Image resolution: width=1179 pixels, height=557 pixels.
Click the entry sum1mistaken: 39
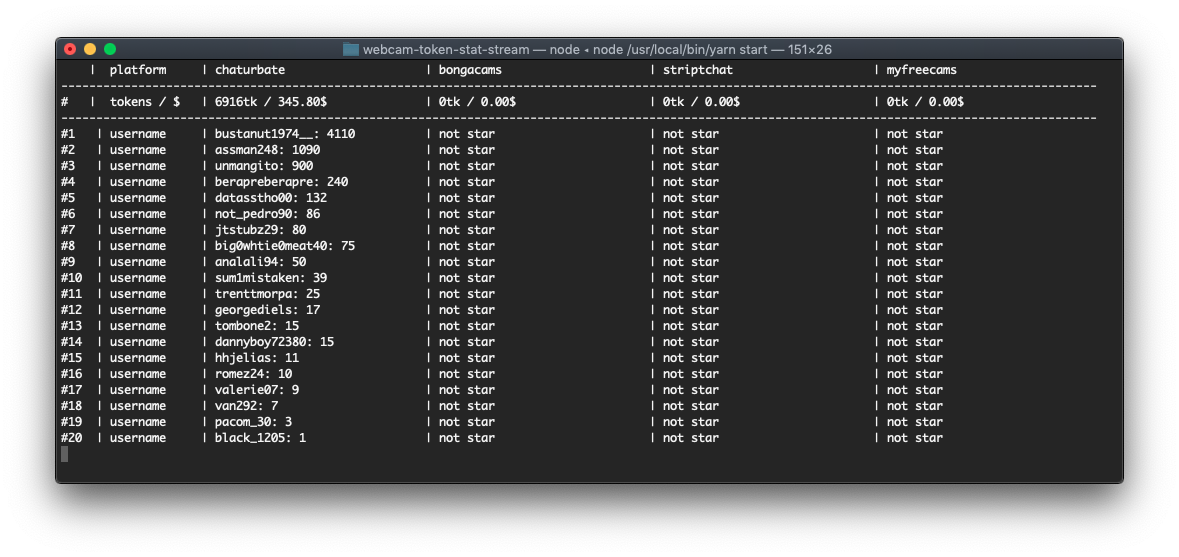pyautogui.click(x=271, y=277)
